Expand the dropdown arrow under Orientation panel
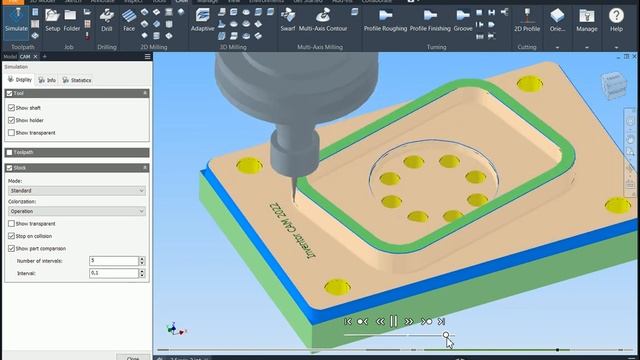 tap(557, 47)
